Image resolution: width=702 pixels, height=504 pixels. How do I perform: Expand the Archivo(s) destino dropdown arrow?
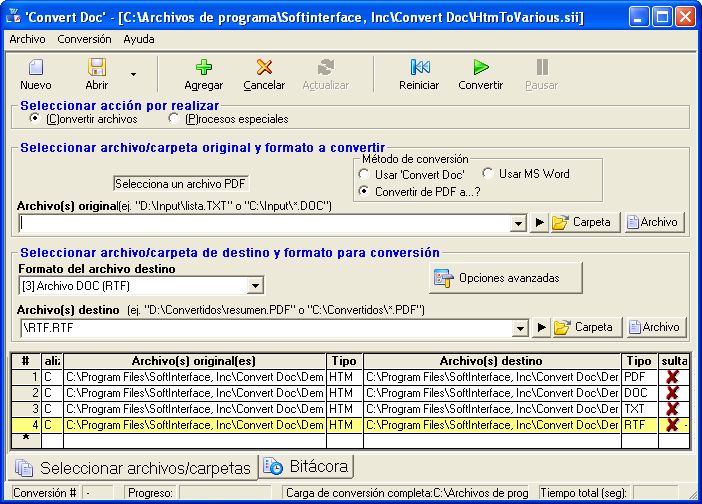[x=520, y=328]
